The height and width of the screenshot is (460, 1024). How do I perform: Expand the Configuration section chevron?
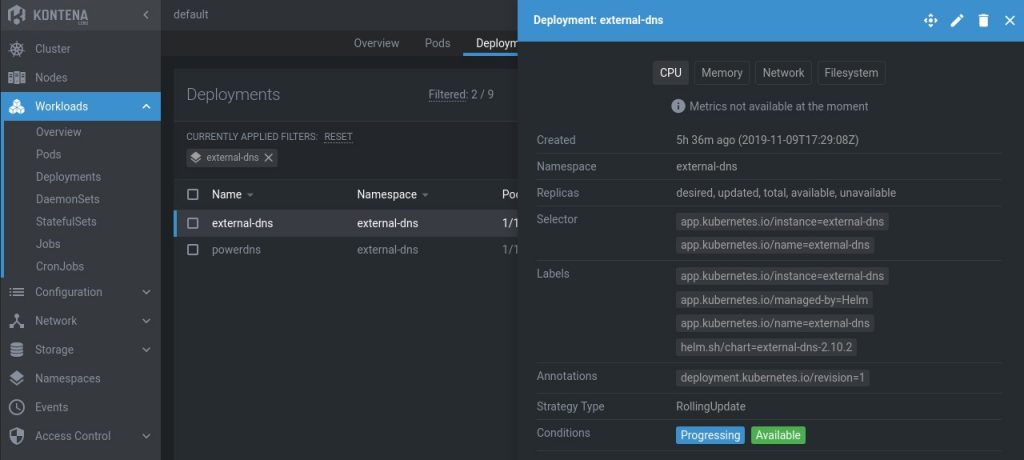tap(146, 292)
